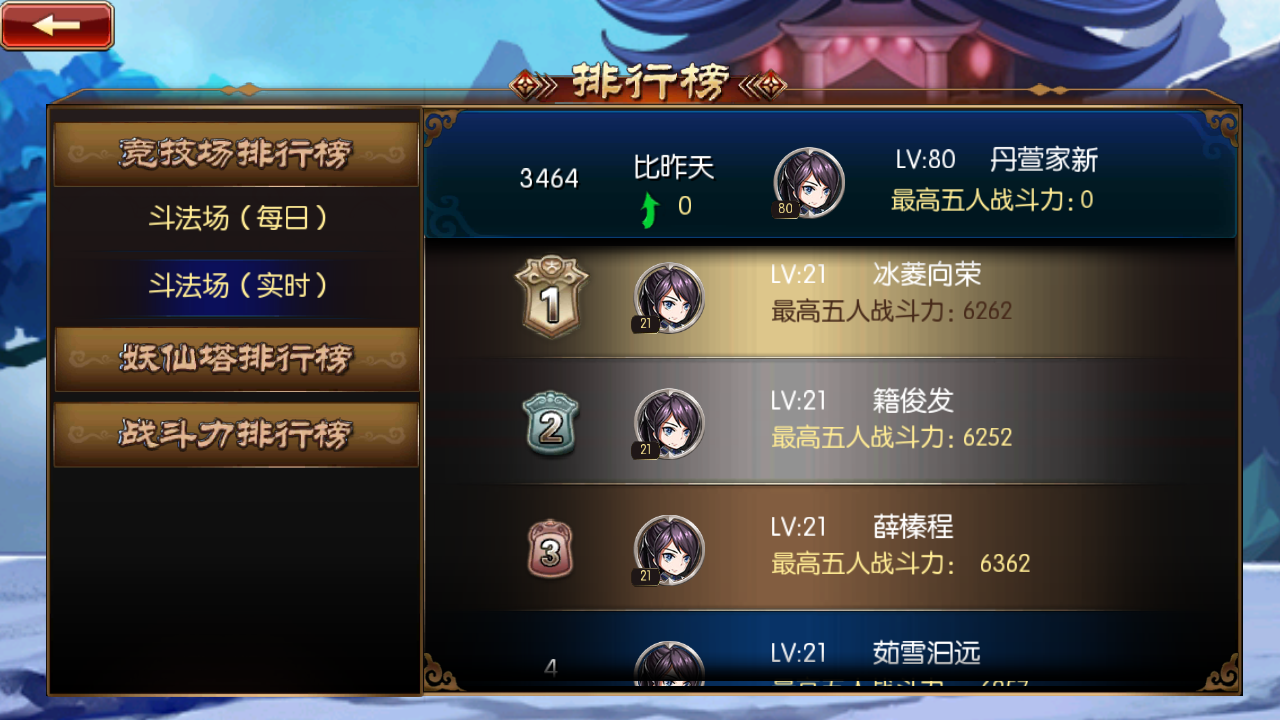The image size is (1280, 720).
Task: Go back with the red arrow button
Action: point(57,25)
